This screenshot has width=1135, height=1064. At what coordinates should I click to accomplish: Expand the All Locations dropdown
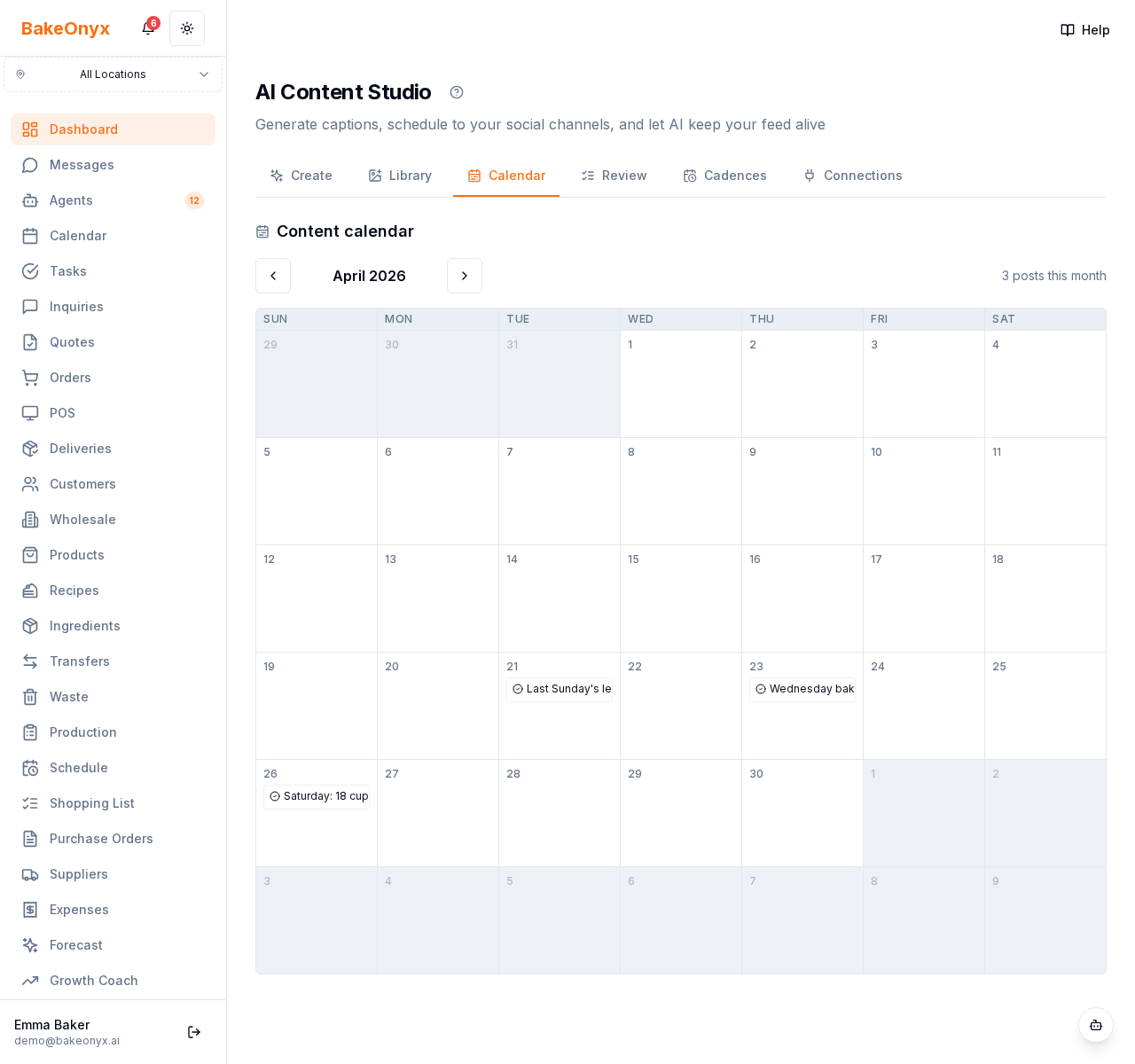113,74
